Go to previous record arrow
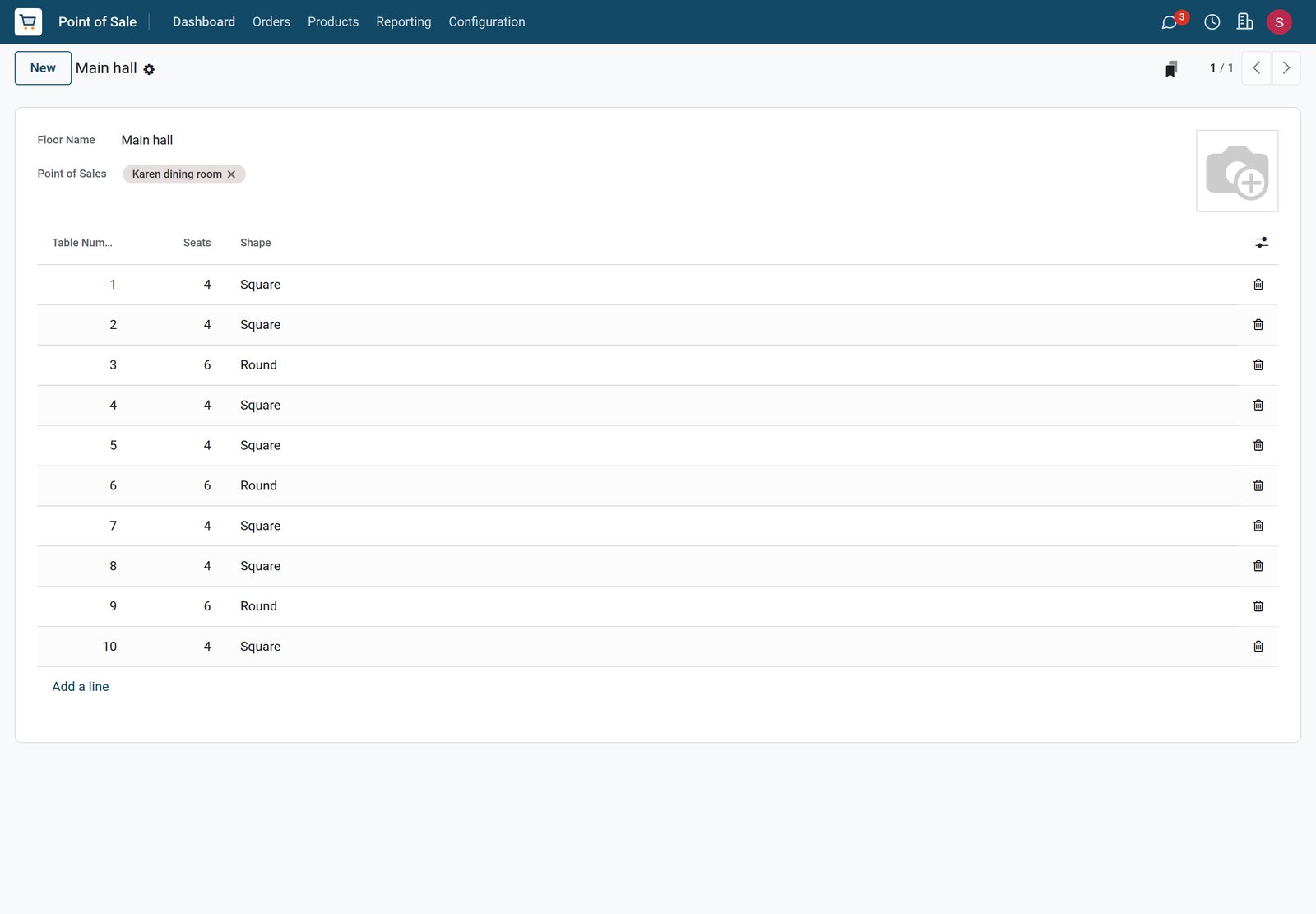 pos(1256,68)
